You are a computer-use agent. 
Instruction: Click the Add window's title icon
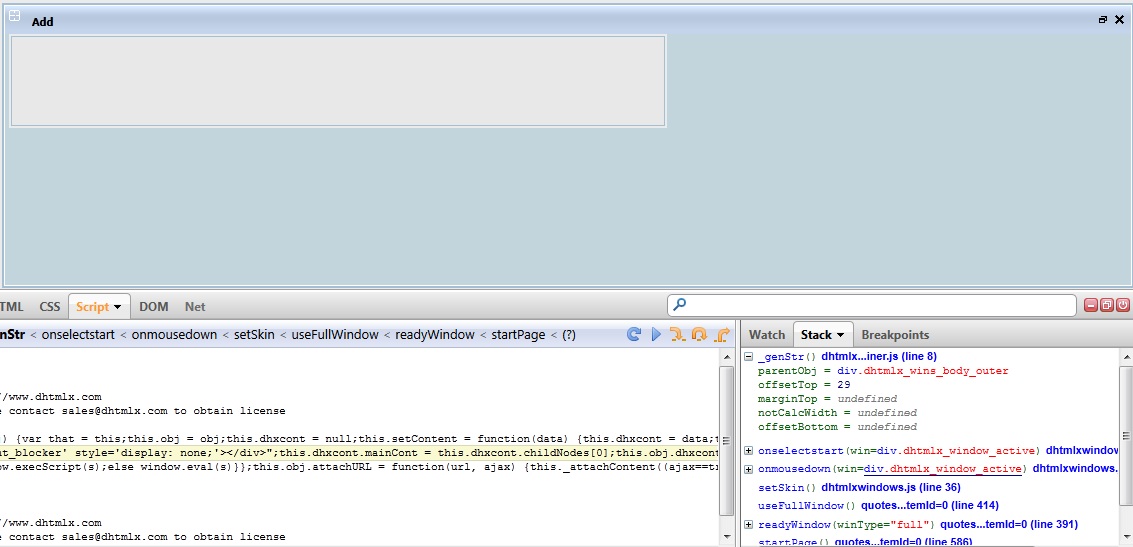tap(14, 15)
